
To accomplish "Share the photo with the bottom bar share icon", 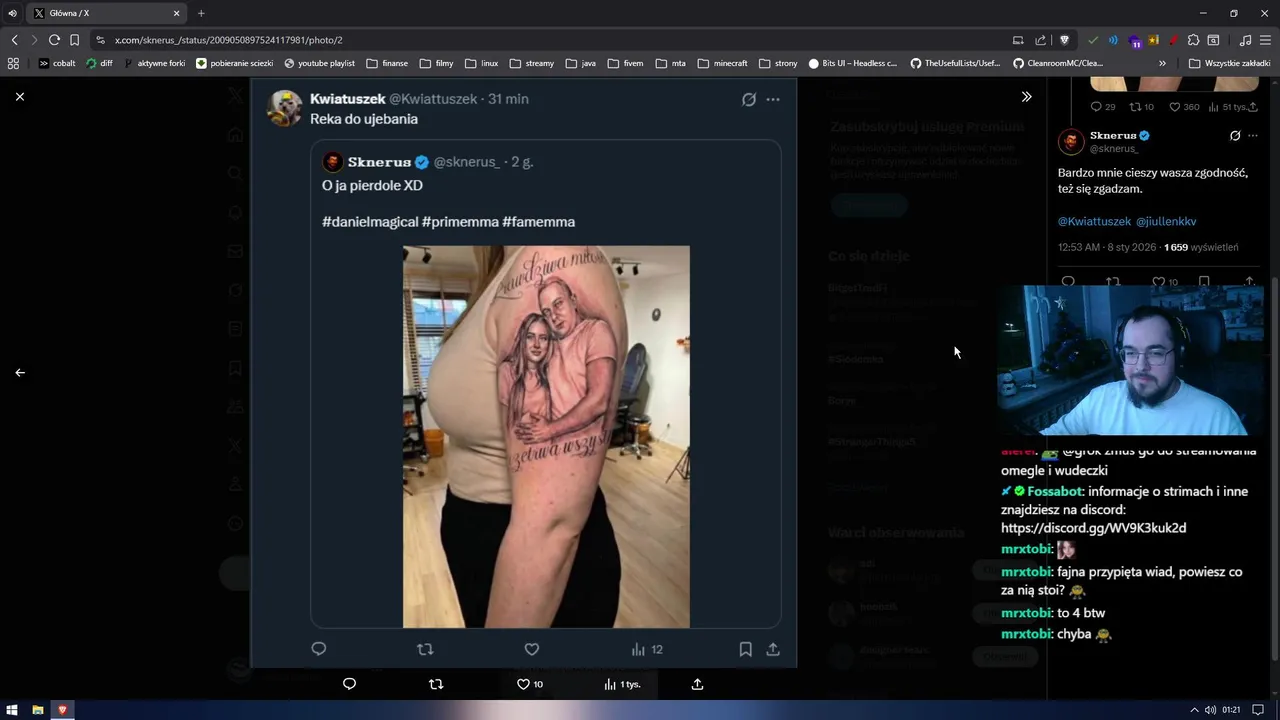I will click(697, 684).
